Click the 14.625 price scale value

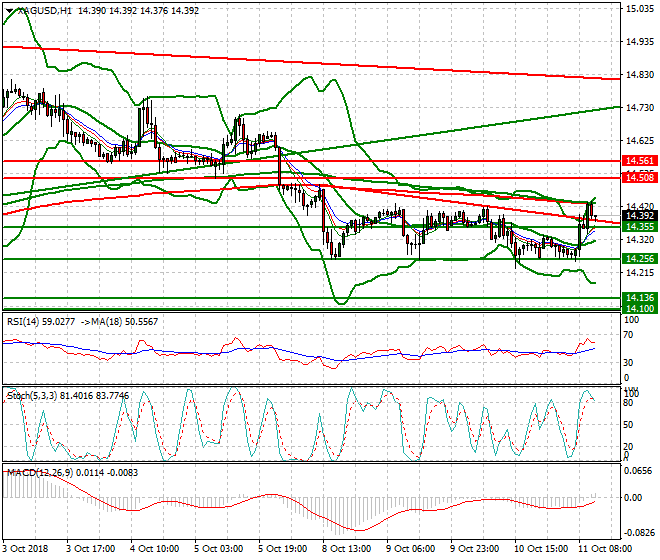point(640,140)
